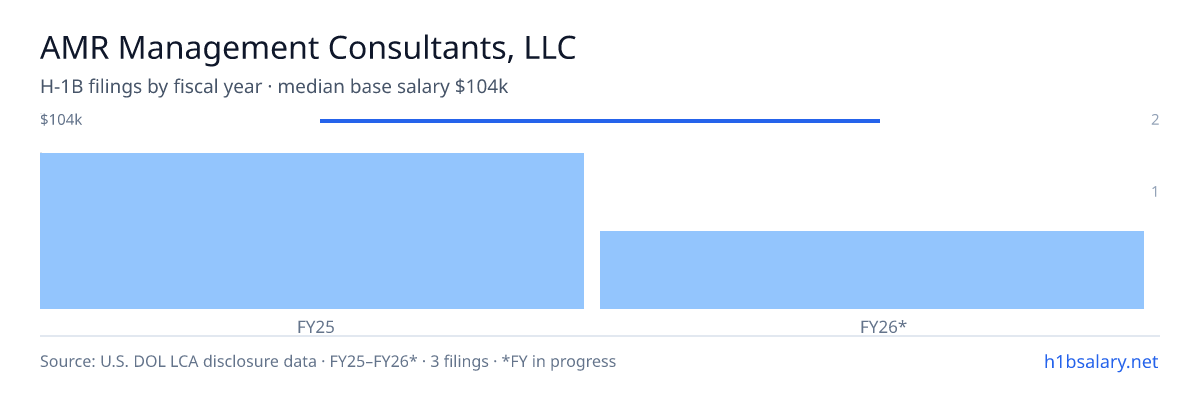Click the $104k salary axis label
Screen dimensions: 1200x400
click(61, 120)
